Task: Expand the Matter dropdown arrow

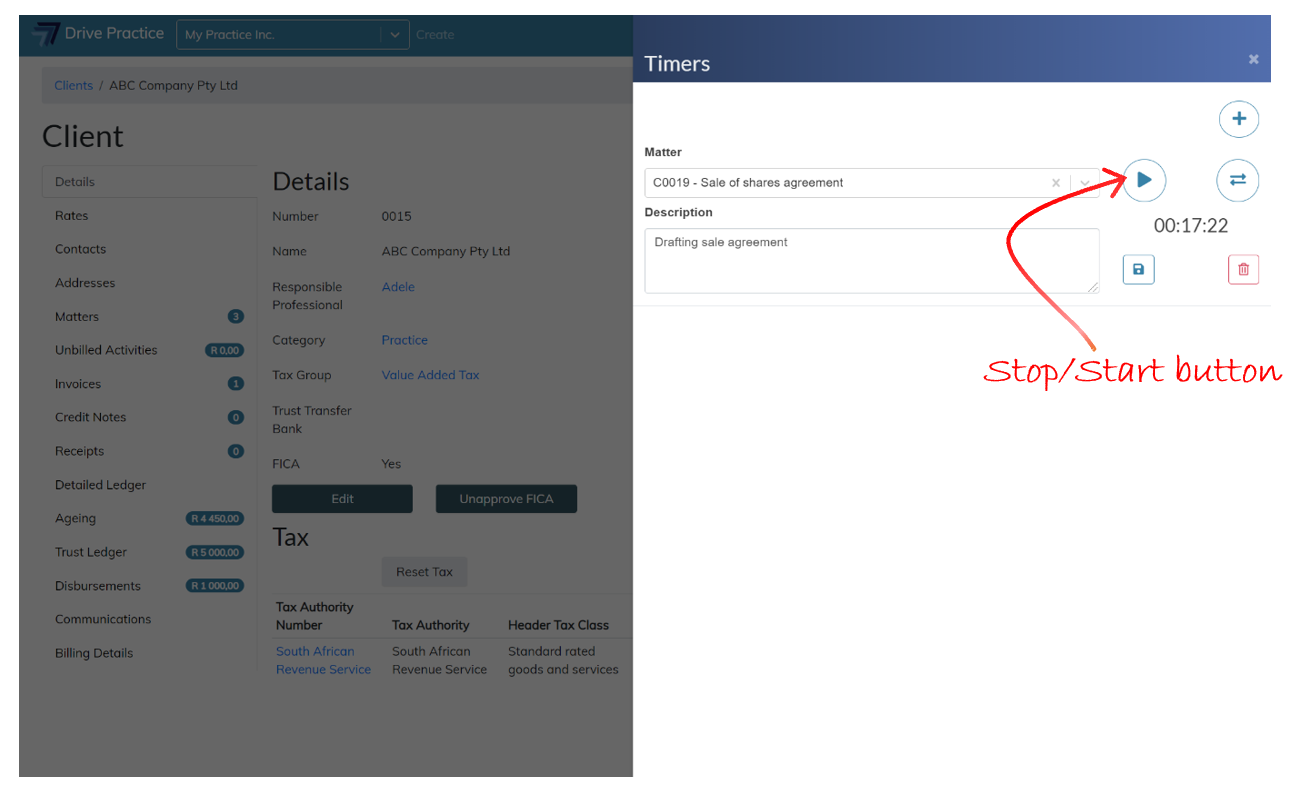Action: [1085, 183]
